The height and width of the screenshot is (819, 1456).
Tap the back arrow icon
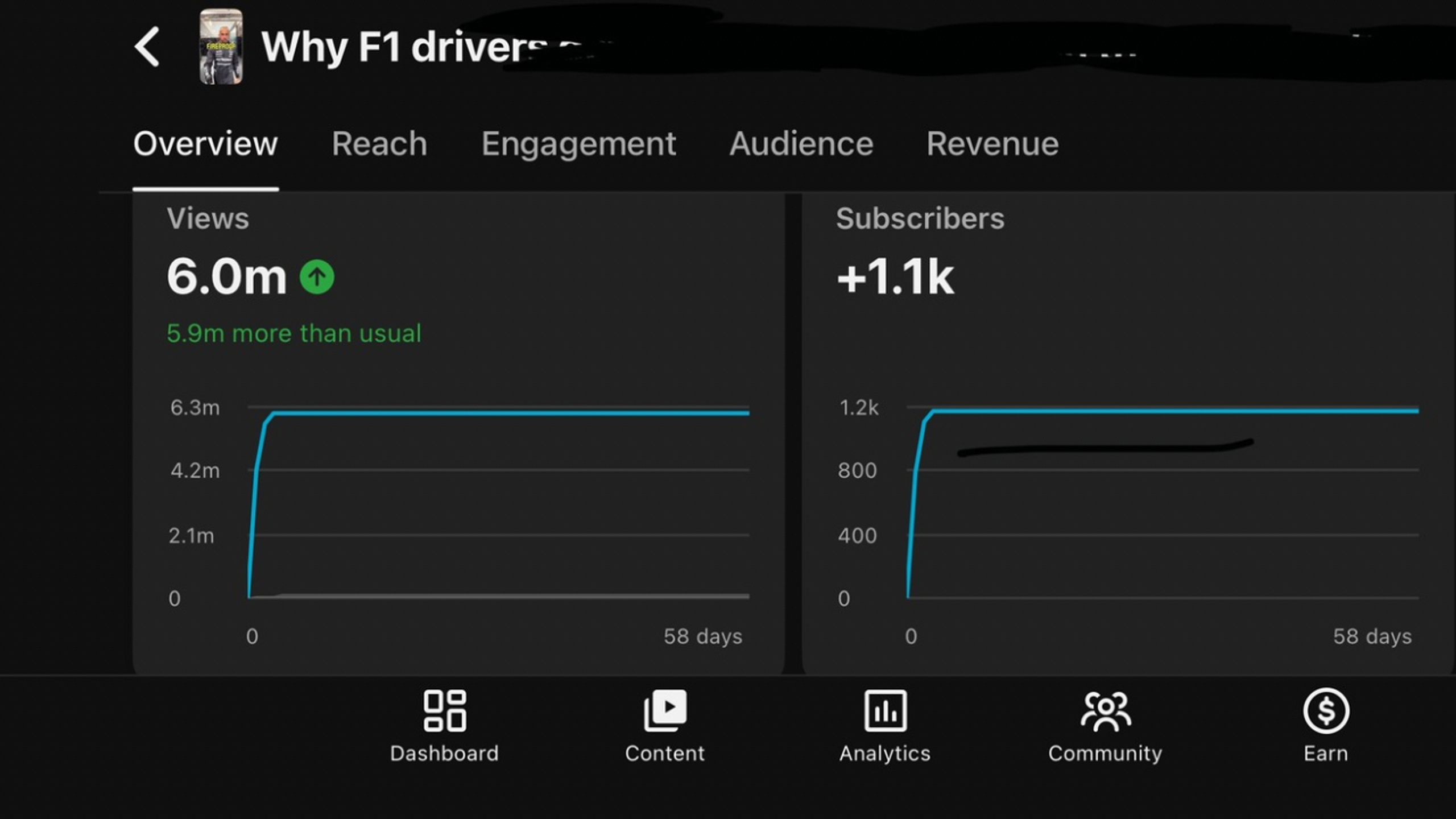pos(147,47)
